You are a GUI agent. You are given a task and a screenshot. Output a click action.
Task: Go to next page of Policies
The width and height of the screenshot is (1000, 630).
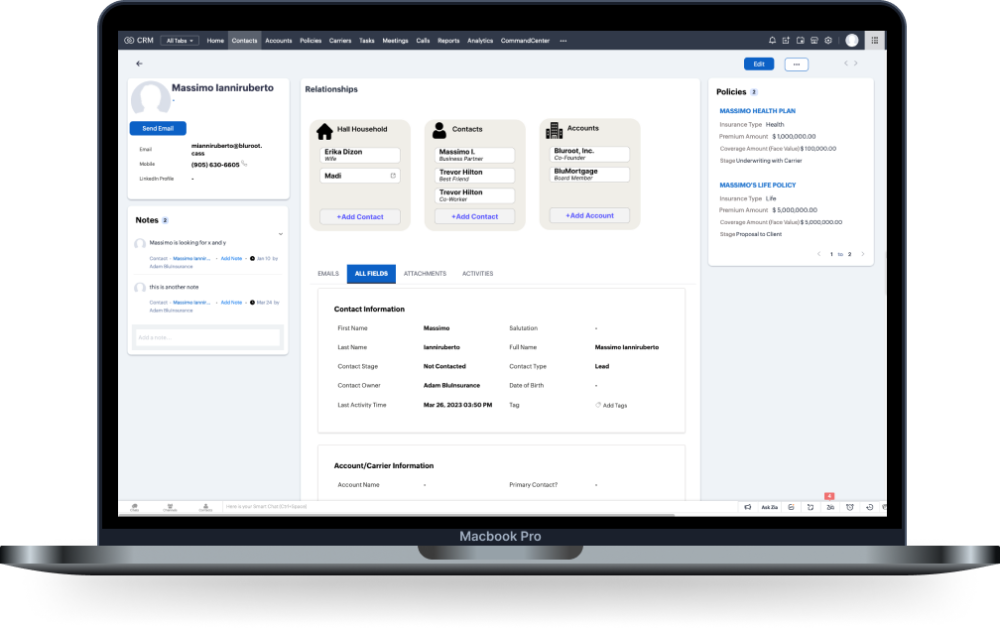click(x=863, y=254)
